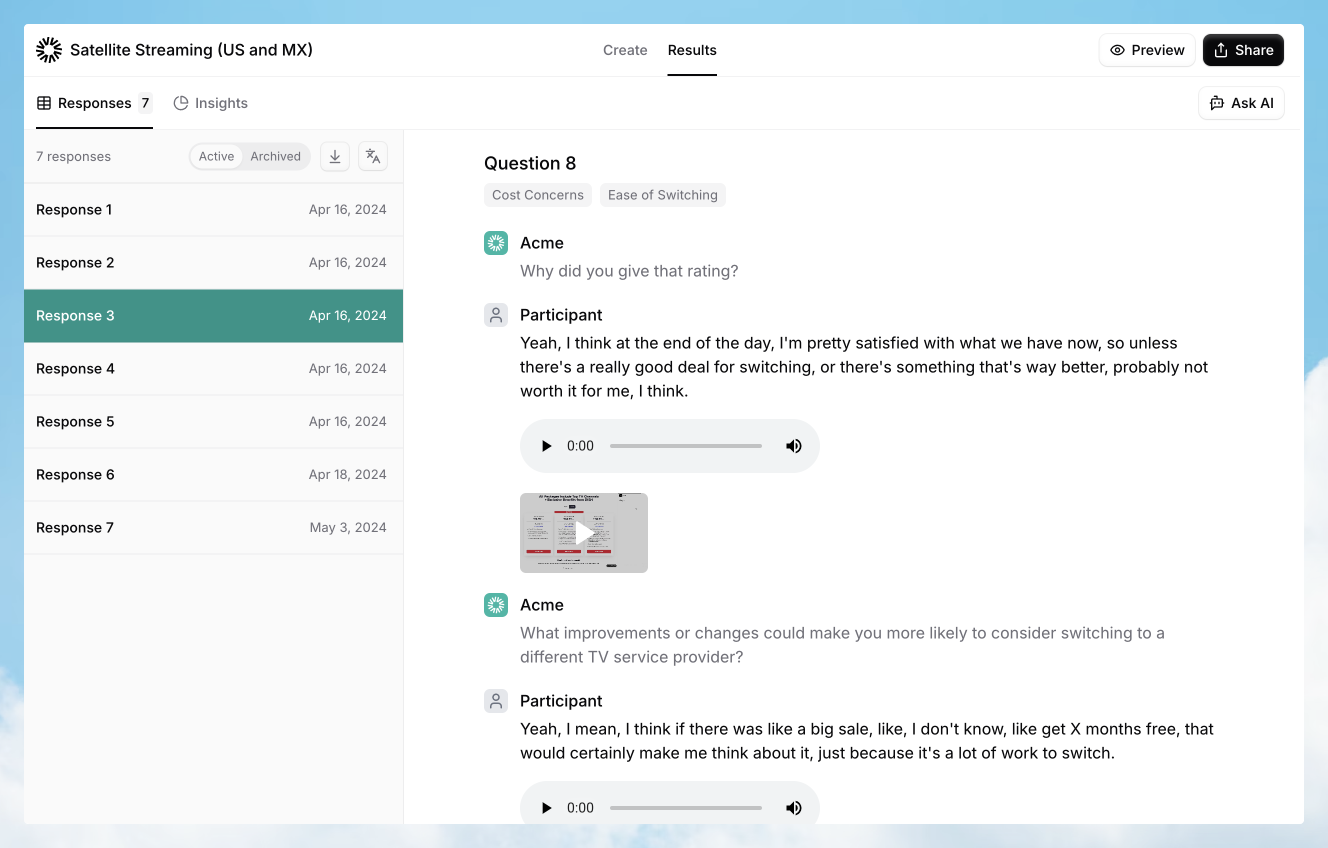The width and height of the screenshot is (1328, 848).
Task: Switch filter to Active responses
Action: [216, 156]
